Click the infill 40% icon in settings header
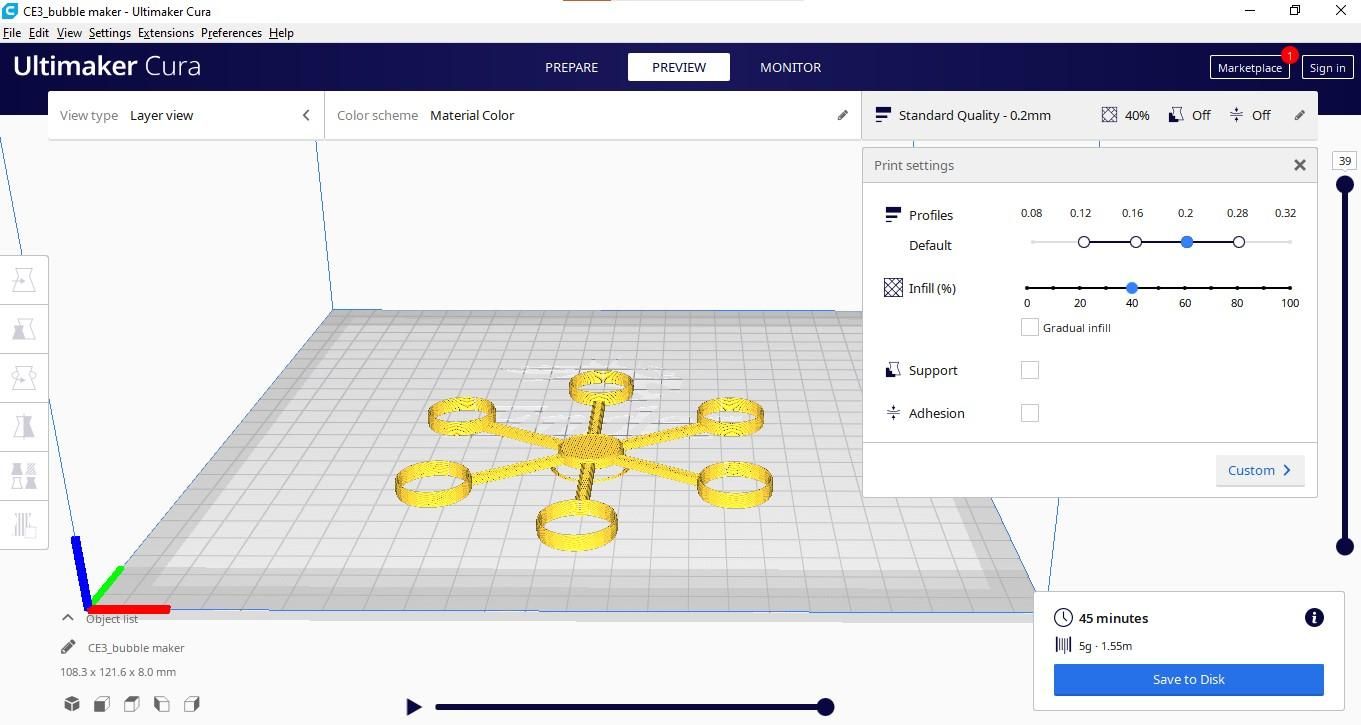This screenshot has height=725, width=1361. (x=1109, y=115)
